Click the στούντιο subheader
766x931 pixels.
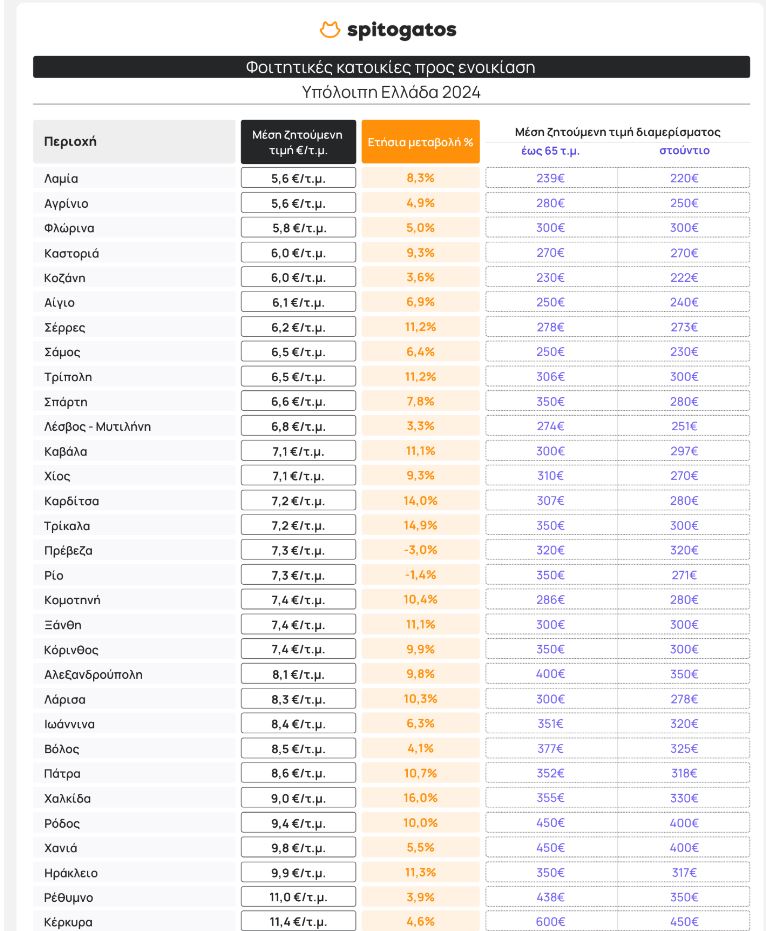tap(684, 150)
